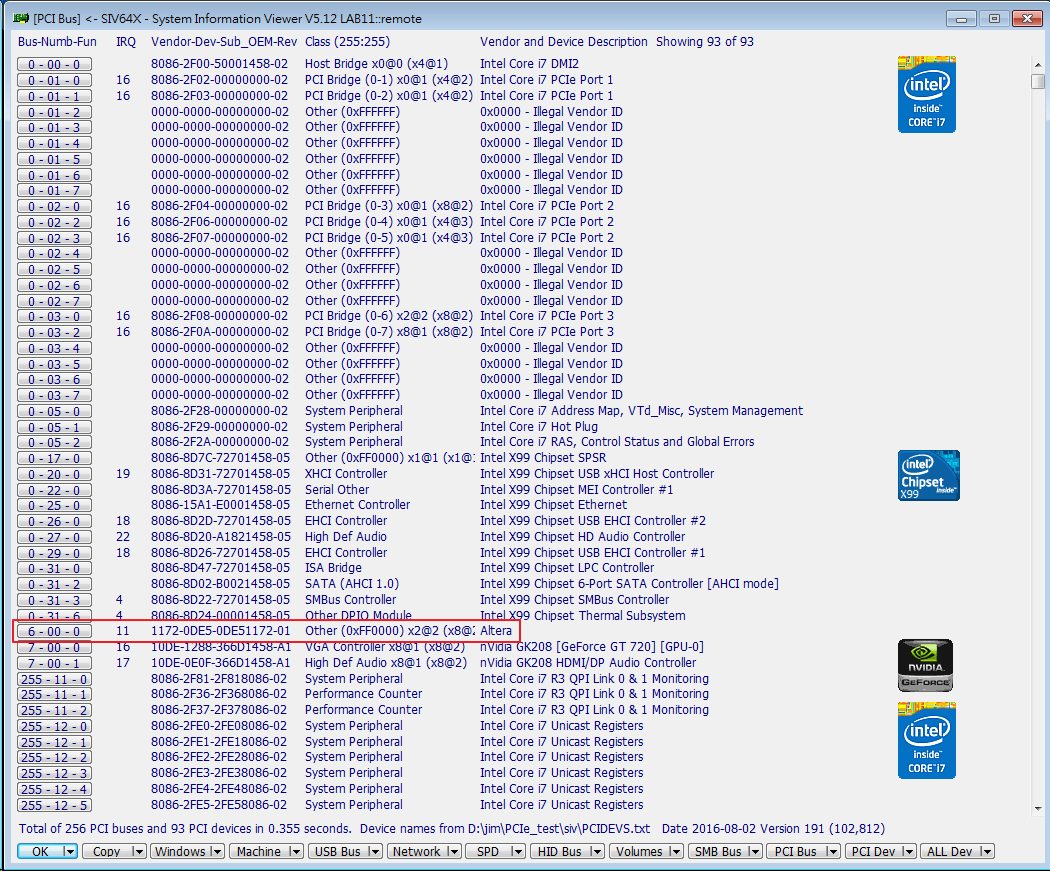Click the Bus-Numb-Fun column header
1050x871 pixels.
pos(57,42)
